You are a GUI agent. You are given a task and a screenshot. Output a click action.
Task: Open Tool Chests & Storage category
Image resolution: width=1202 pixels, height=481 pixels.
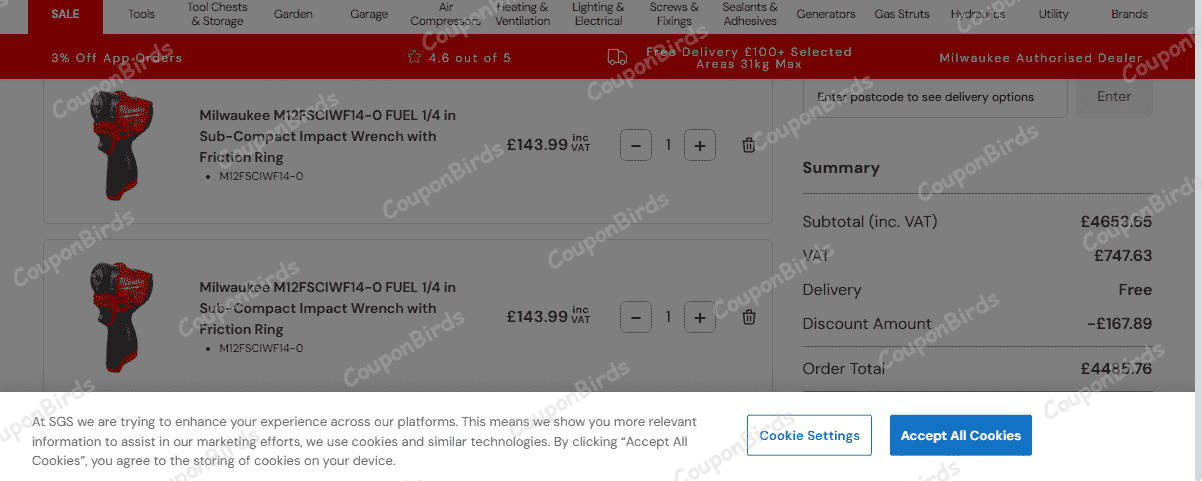[217, 14]
